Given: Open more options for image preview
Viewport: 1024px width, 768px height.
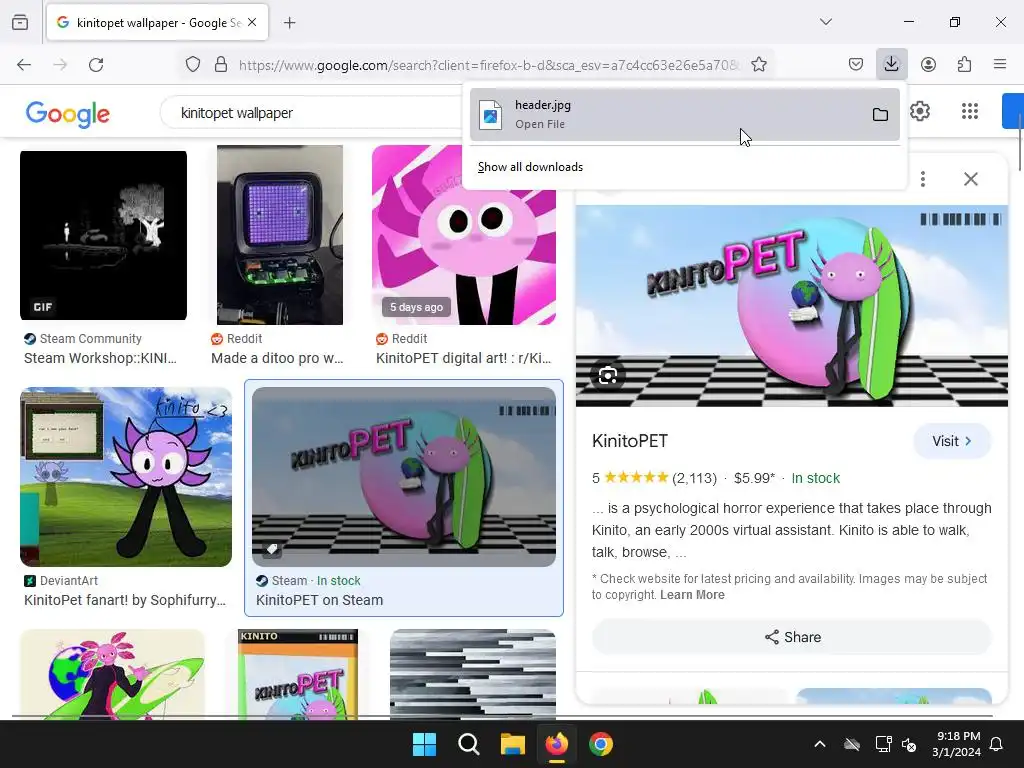Looking at the screenshot, I should pyautogui.click(x=923, y=179).
